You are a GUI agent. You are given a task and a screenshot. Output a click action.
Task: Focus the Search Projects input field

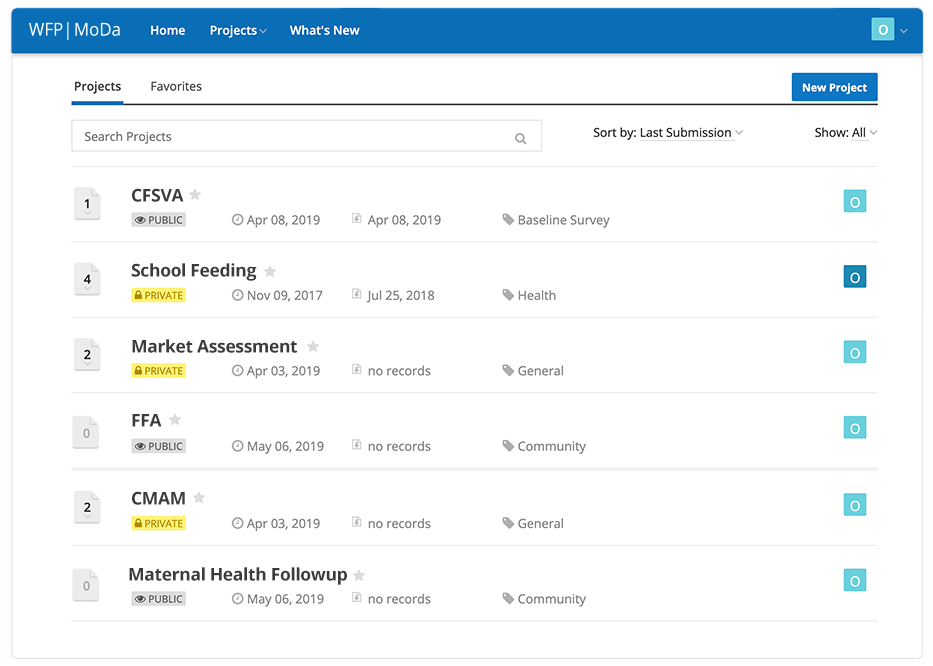click(x=306, y=136)
